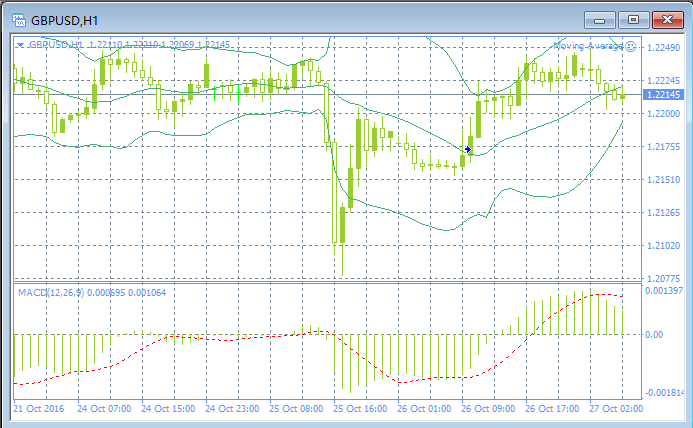Click the 1.21265 price scale value
693x428 pixels.
pyautogui.click(x=663, y=213)
